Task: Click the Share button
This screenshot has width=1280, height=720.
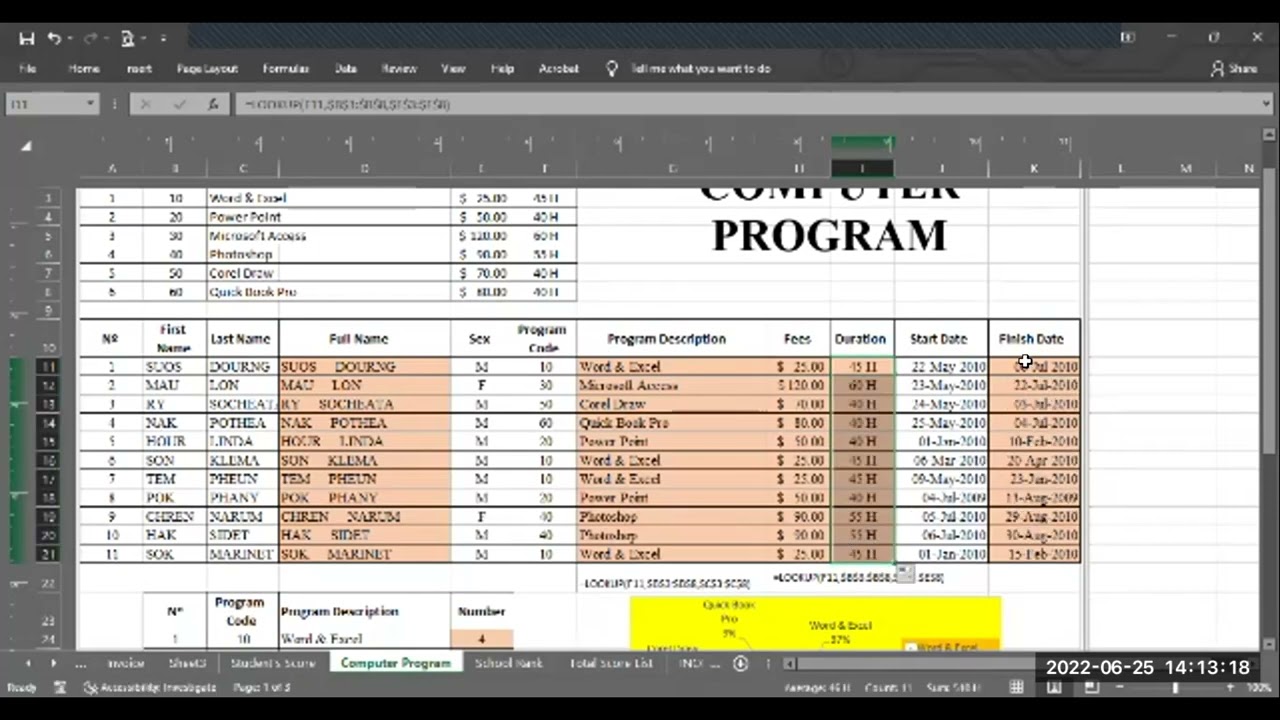Action: [x=1234, y=69]
